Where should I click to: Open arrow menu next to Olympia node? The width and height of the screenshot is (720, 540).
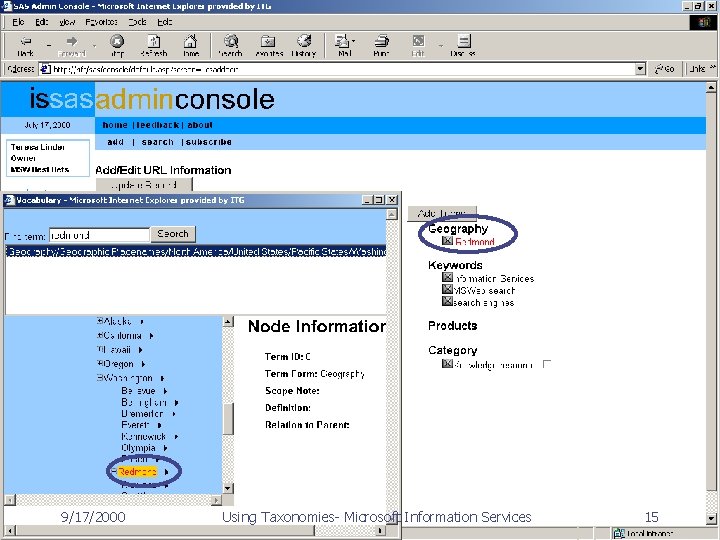[165, 448]
